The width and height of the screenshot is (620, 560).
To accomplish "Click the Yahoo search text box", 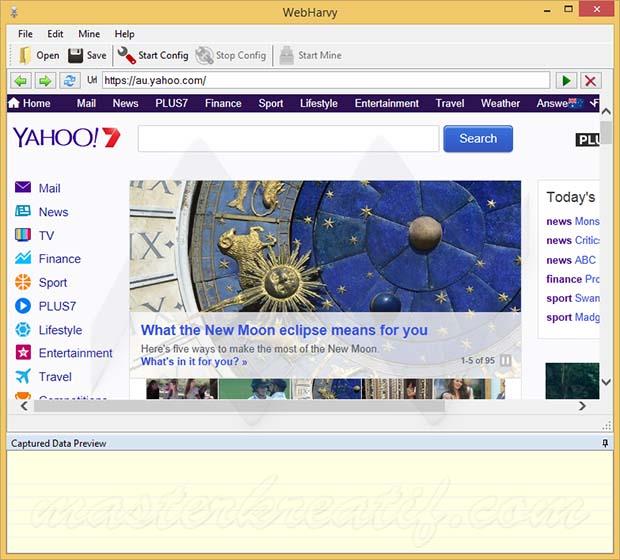I will pyautogui.click(x=288, y=138).
